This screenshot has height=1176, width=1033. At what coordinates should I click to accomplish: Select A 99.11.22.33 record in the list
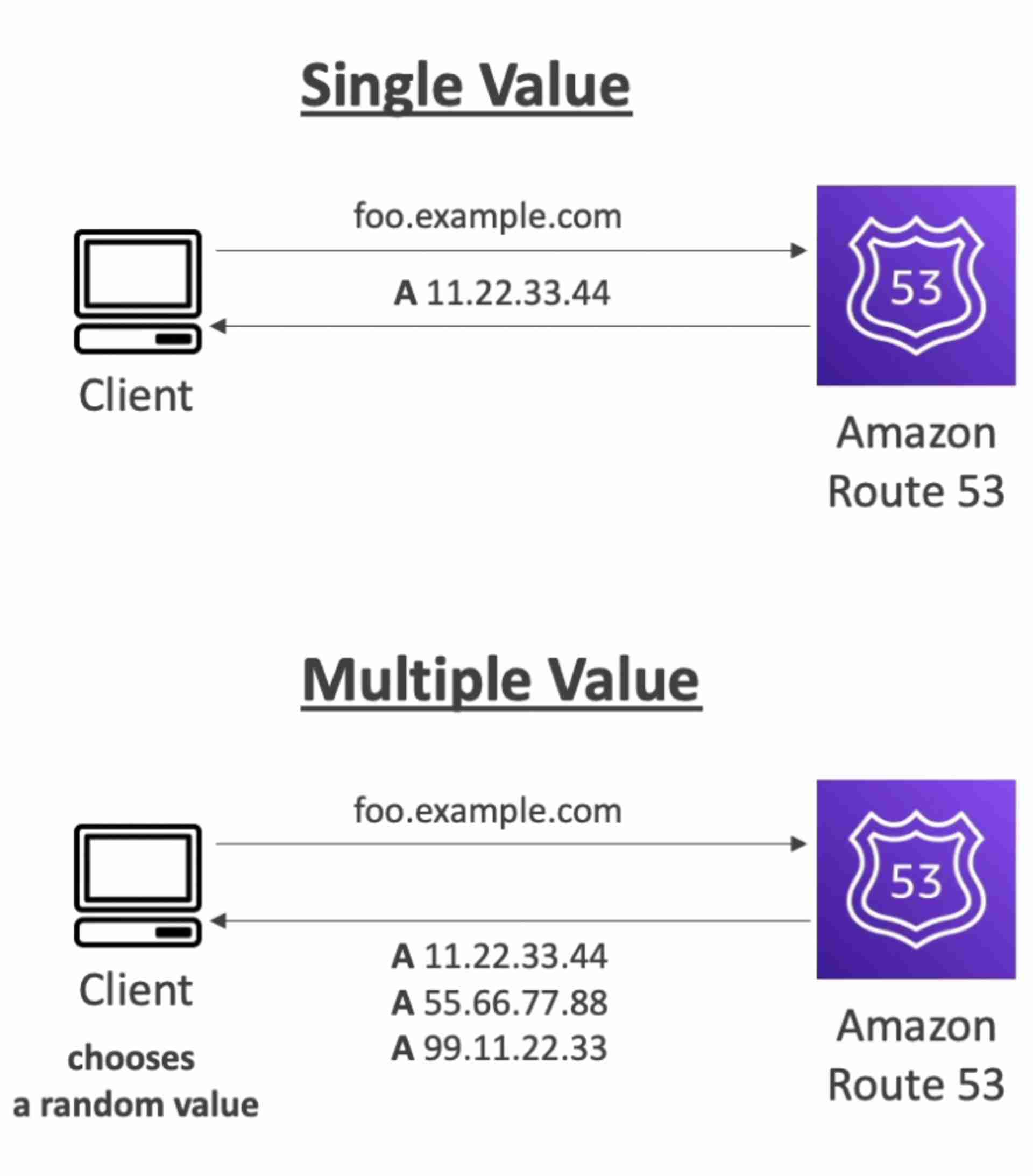click(x=499, y=1048)
